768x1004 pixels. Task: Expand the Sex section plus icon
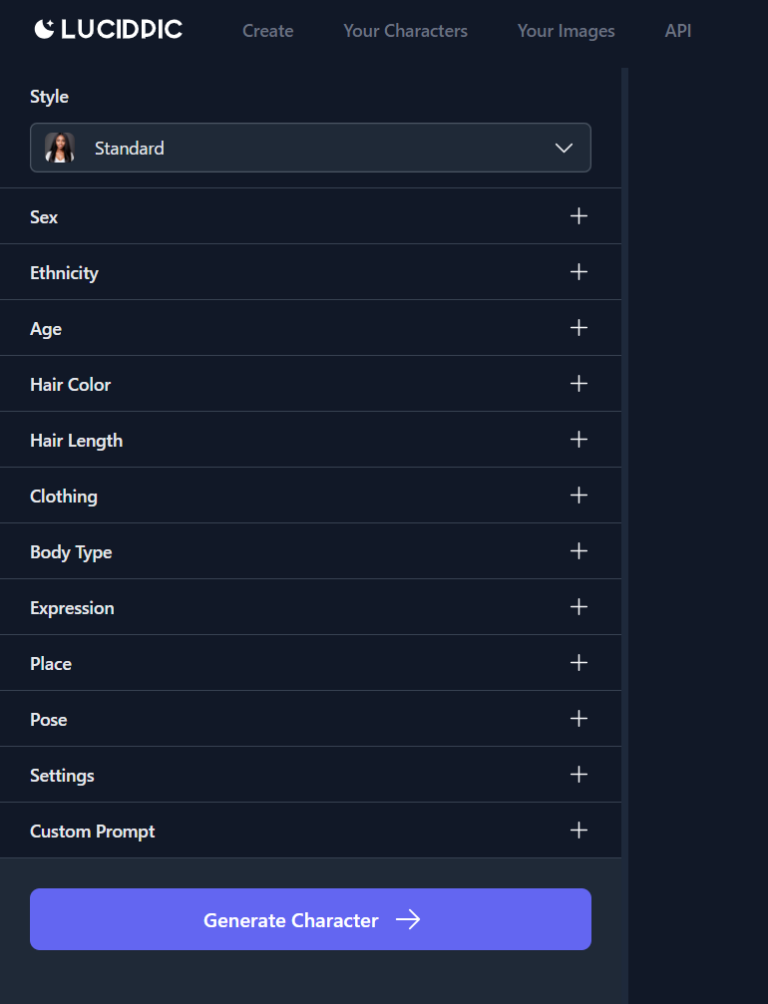[x=578, y=216]
